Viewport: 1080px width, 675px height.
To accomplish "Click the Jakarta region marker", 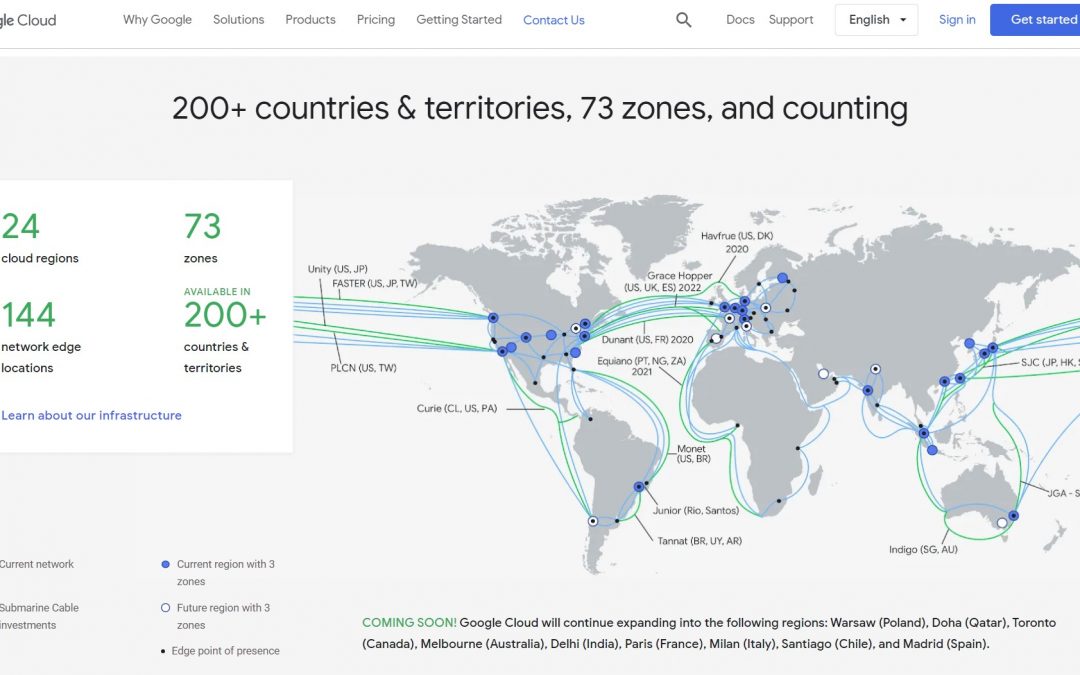I will point(932,450).
